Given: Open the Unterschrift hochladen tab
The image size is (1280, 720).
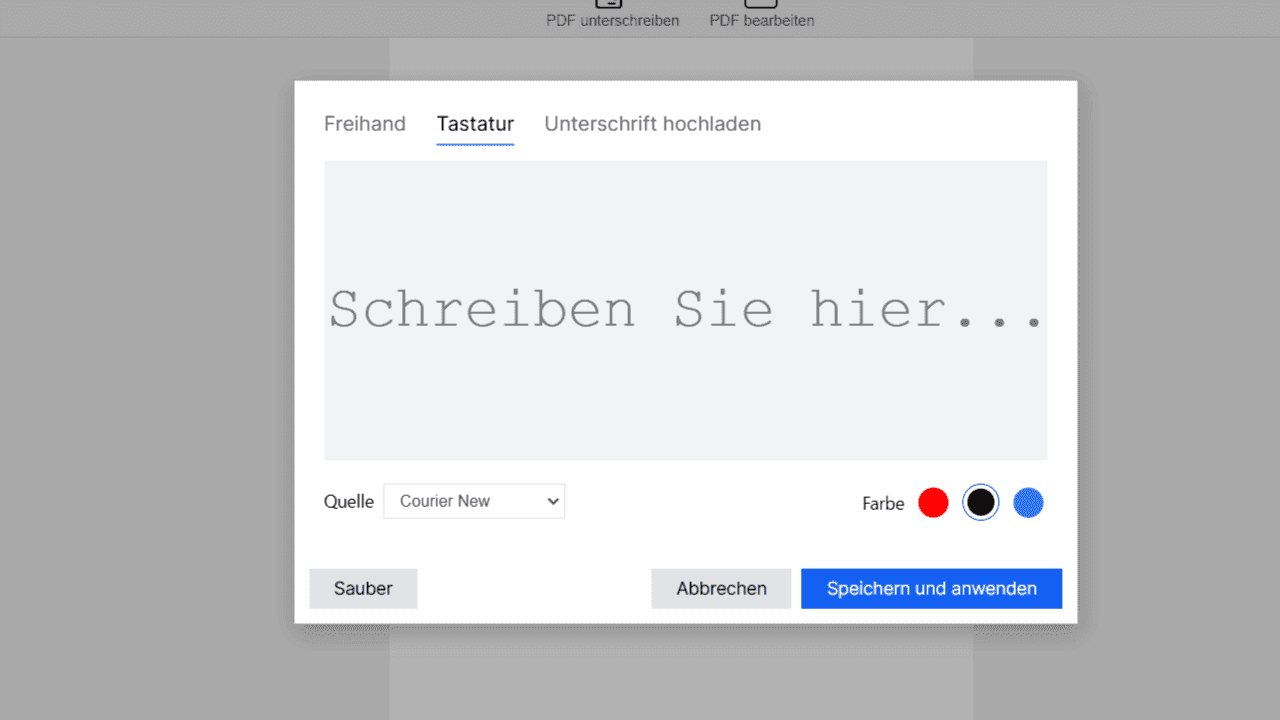Looking at the screenshot, I should [652, 124].
